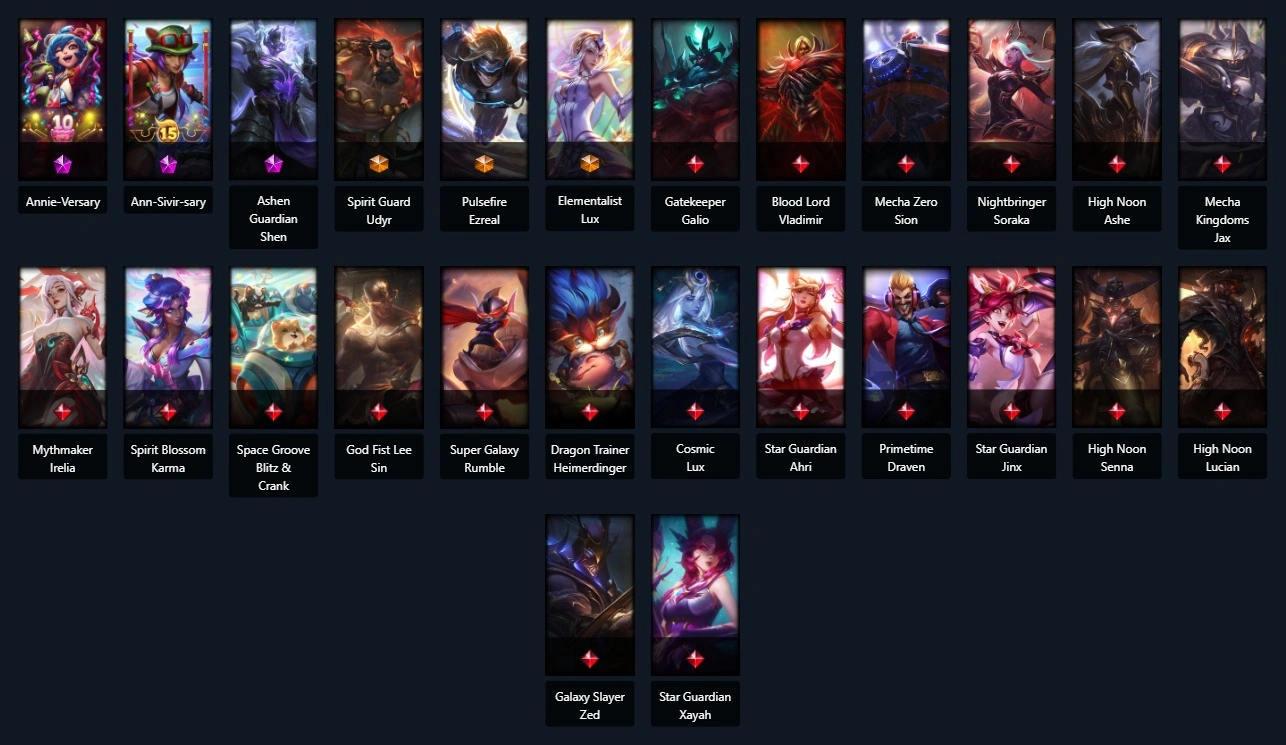
Task: Click the Nightbringer Soraka name label
Action: click(x=1011, y=211)
